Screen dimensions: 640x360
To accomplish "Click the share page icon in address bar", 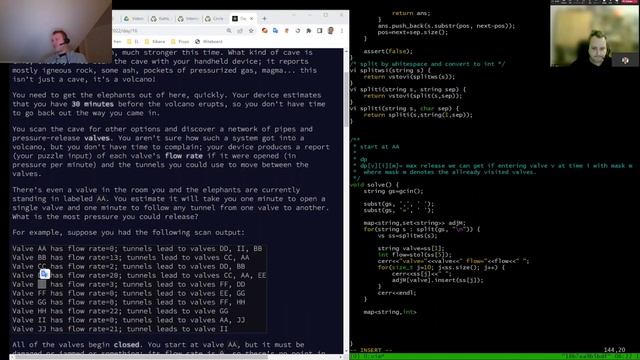I will click(x=240, y=31).
